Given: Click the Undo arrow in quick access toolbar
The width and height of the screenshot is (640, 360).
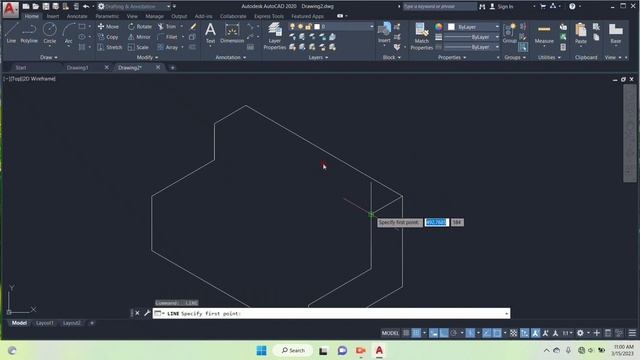Looking at the screenshot, I should [x=86, y=7].
